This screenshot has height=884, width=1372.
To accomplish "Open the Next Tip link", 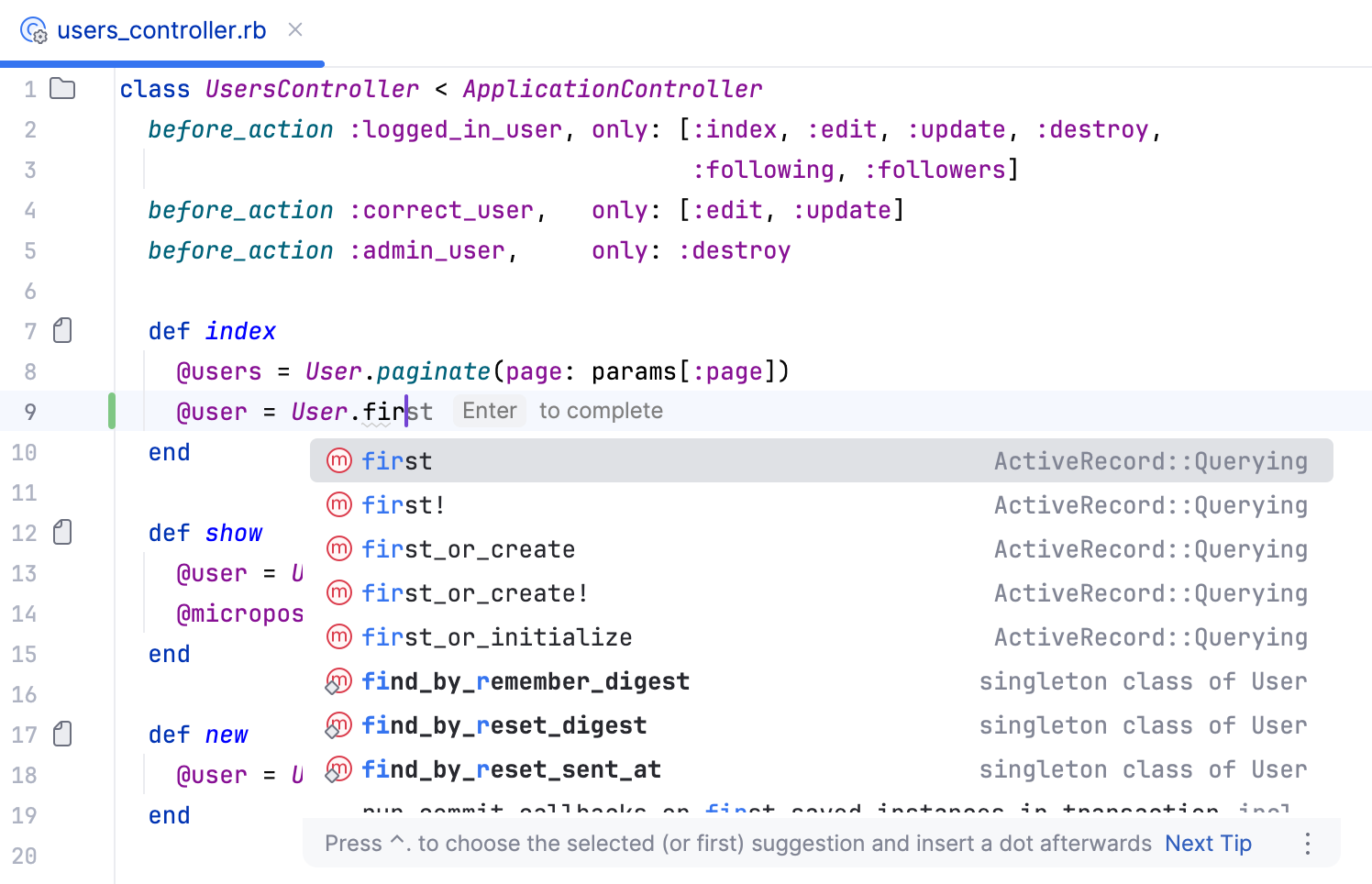I will [1208, 843].
